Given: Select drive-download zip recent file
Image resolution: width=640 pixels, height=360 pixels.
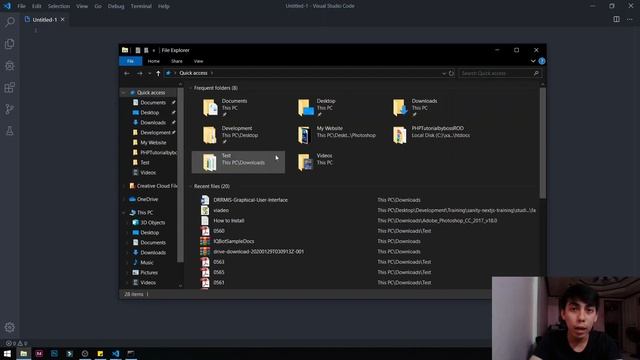Looking at the screenshot, I should 258,251.
